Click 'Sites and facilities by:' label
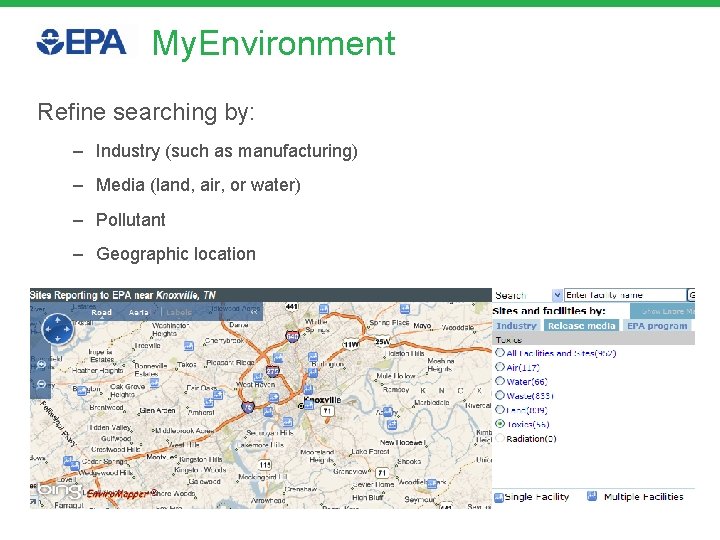The height and width of the screenshot is (540, 720). point(549,311)
